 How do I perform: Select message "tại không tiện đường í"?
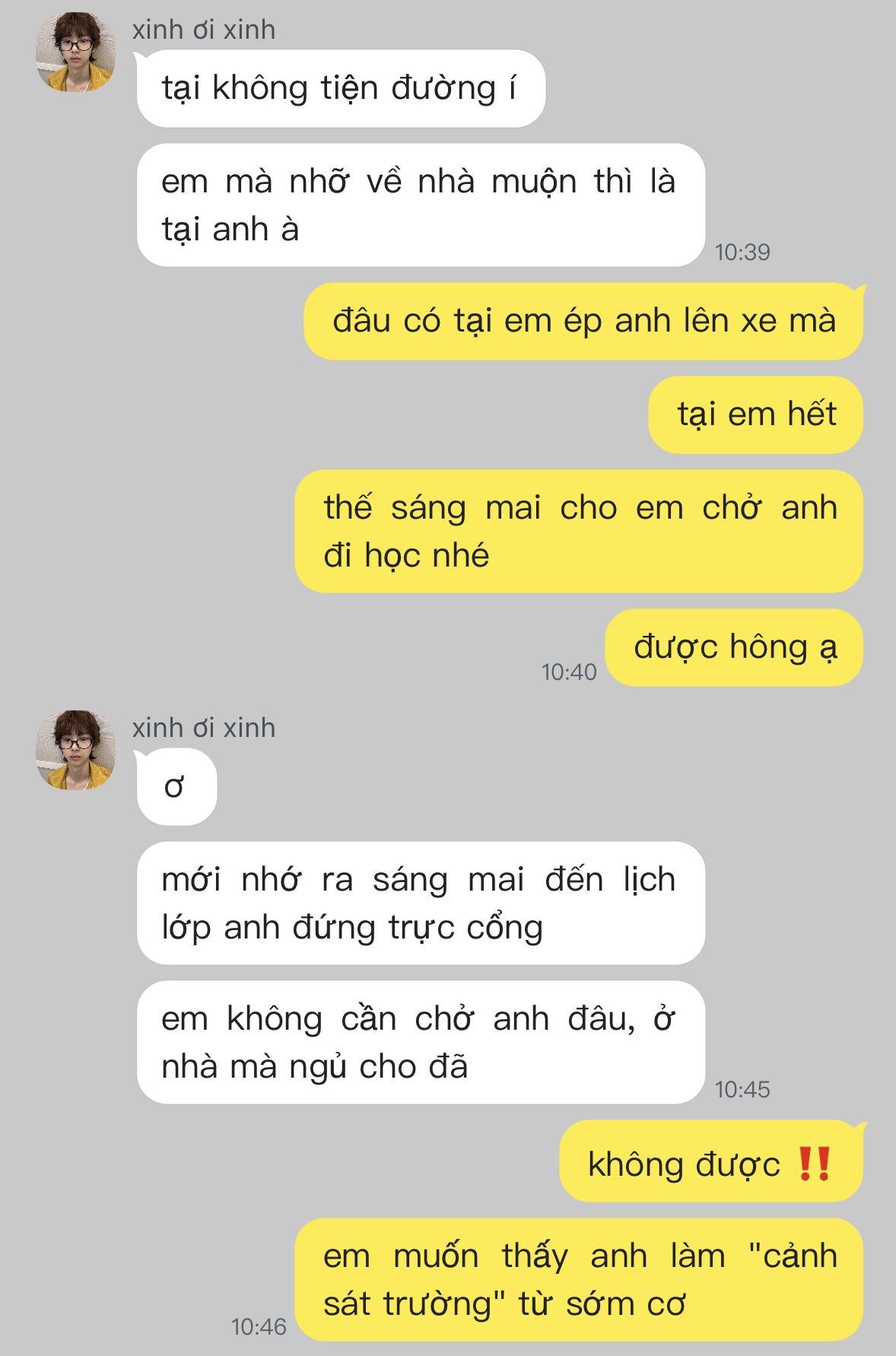pyautogui.click(x=341, y=88)
